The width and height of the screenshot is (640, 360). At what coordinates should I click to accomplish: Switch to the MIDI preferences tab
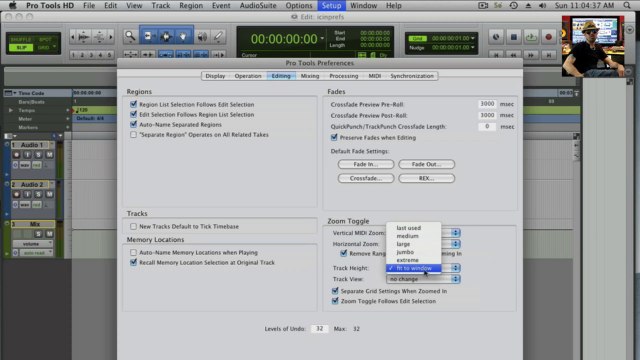click(x=374, y=76)
